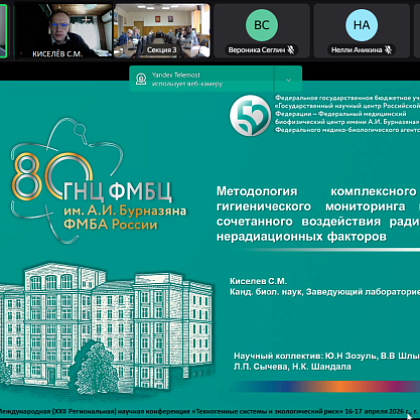Click the conference footer text about 'Техногенные системы'
Image resolution: width=420 pixels, height=420 pixels.
pyautogui.click(x=210, y=411)
